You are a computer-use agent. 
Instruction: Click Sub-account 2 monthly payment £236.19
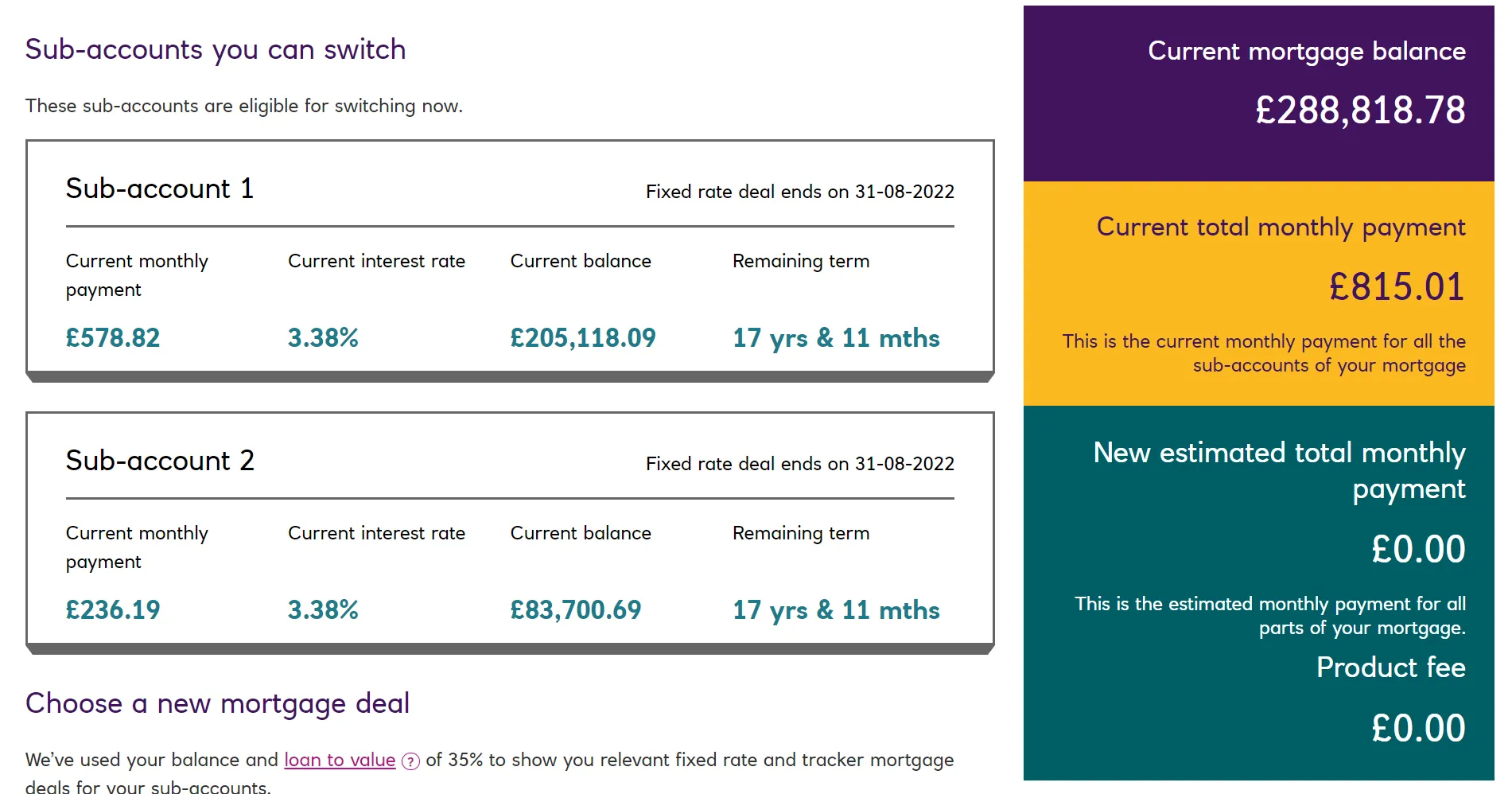click(x=113, y=610)
